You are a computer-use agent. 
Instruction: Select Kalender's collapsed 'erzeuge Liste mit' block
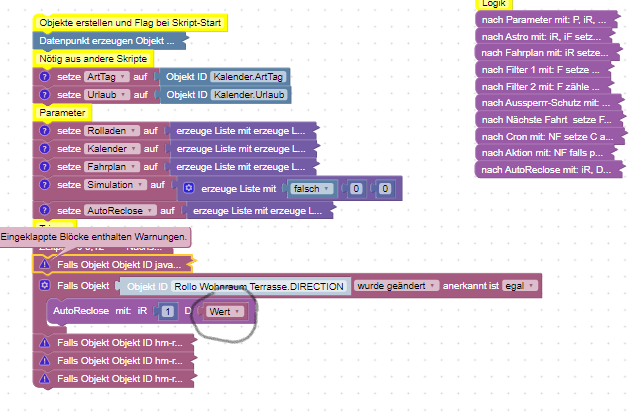pyautogui.click(x=241, y=149)
